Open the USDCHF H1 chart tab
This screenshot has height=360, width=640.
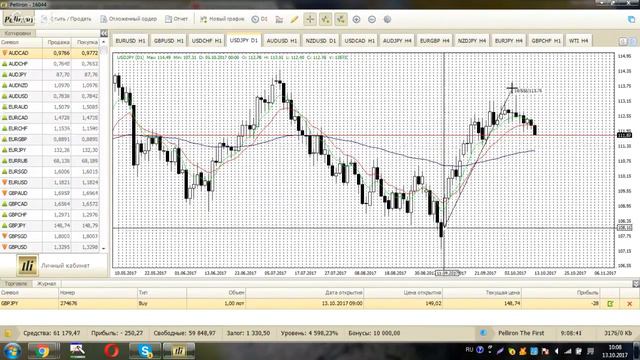click(207, 41)
